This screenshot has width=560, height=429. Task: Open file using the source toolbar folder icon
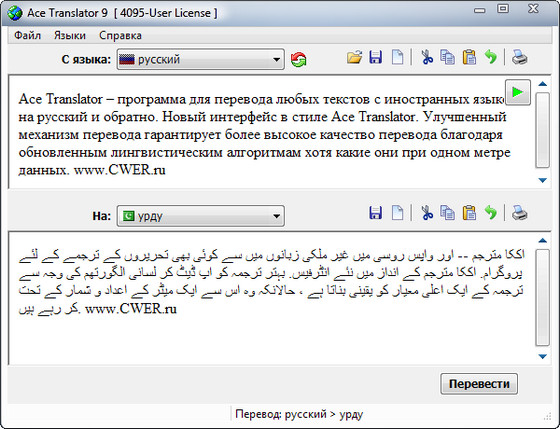354,57
